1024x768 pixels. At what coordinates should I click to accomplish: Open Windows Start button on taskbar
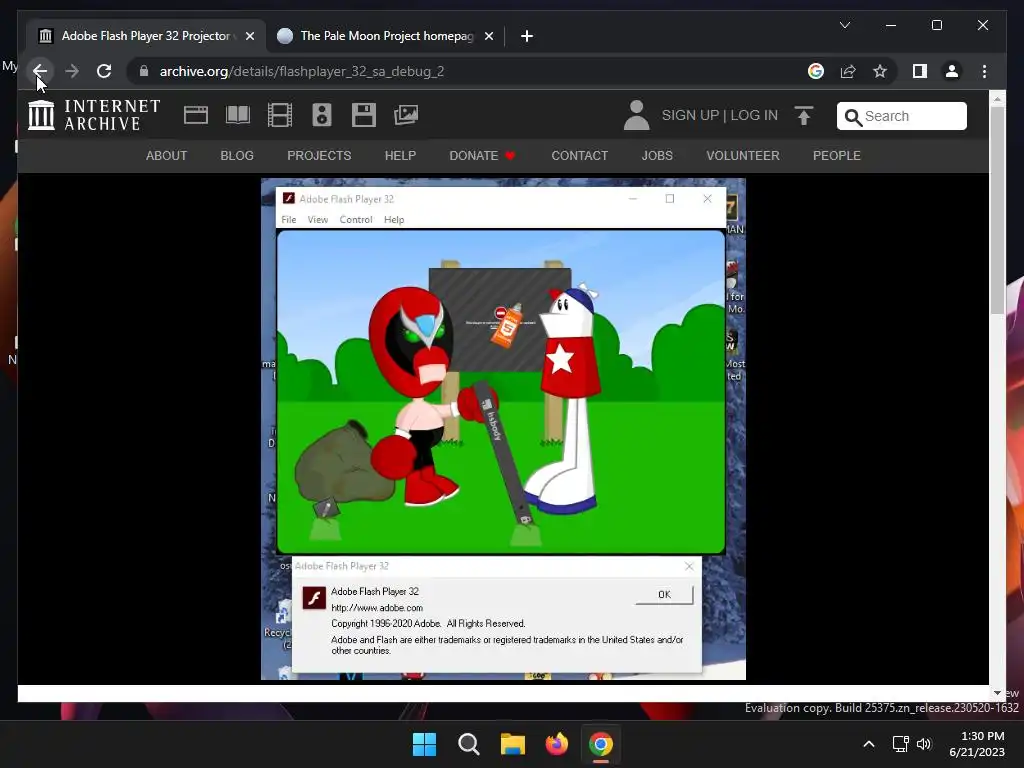click(424, 744)
